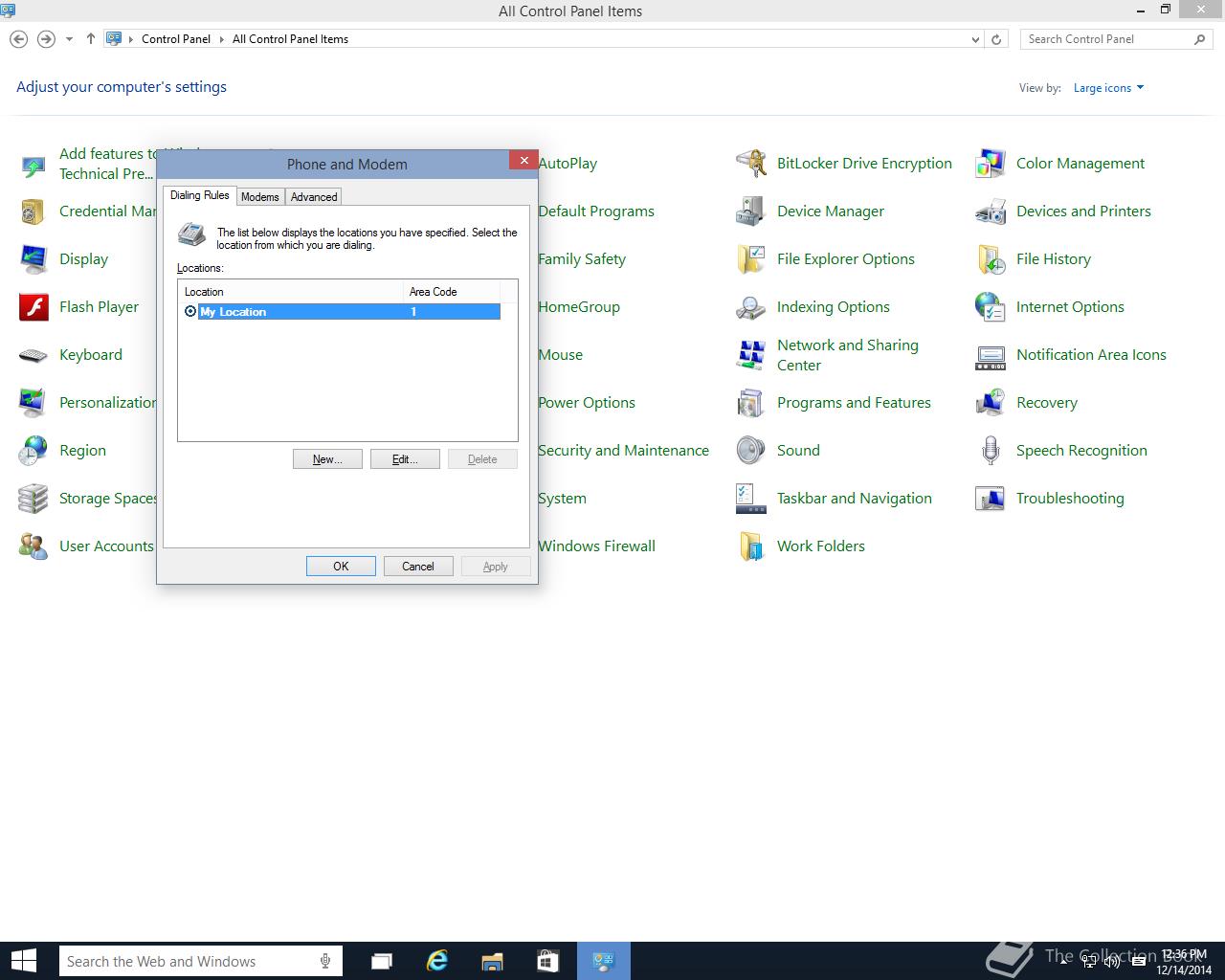This screenshot has width=1225, height=980.
Task: Switch to the Modems tab
Action: [260, 197]
